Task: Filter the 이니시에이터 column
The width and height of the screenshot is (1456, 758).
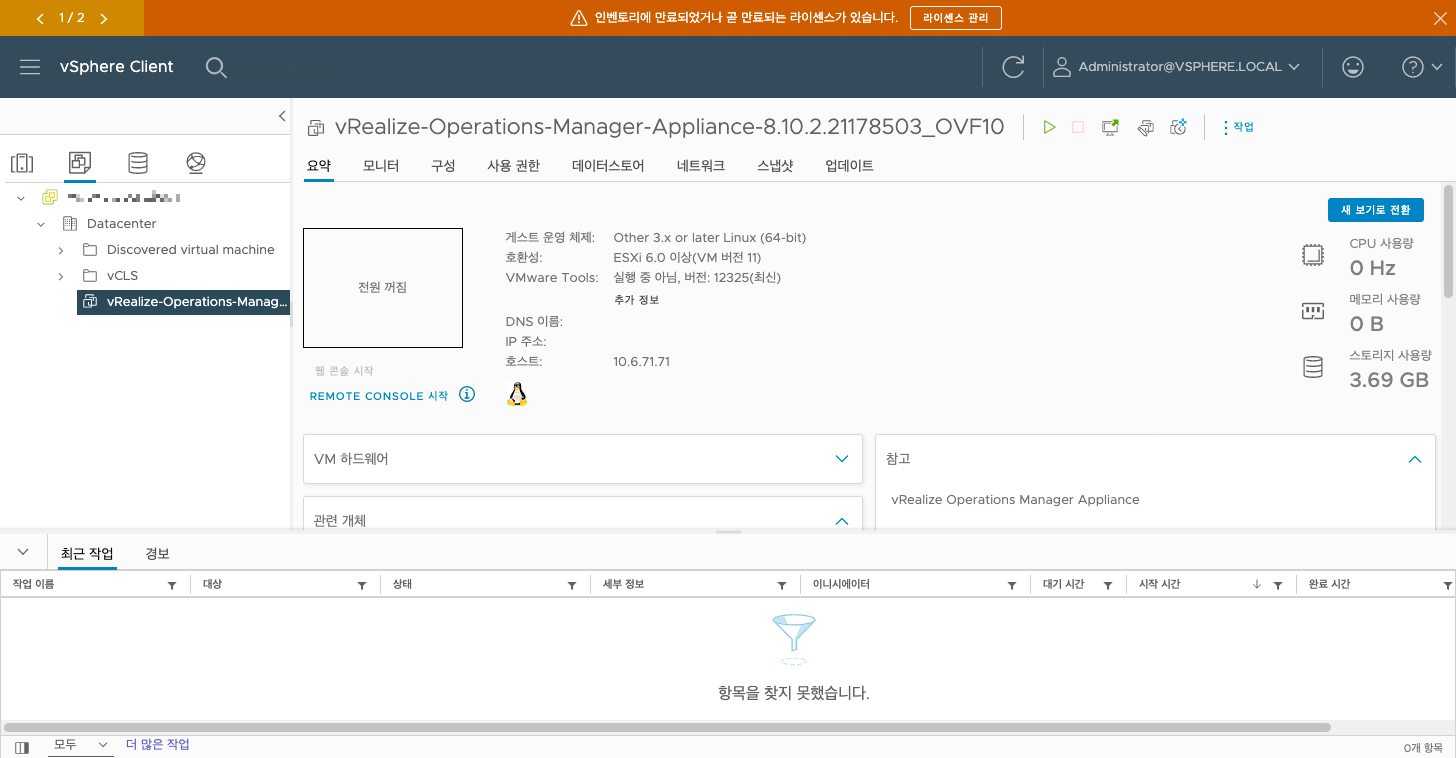Action: pos(1012,586)
